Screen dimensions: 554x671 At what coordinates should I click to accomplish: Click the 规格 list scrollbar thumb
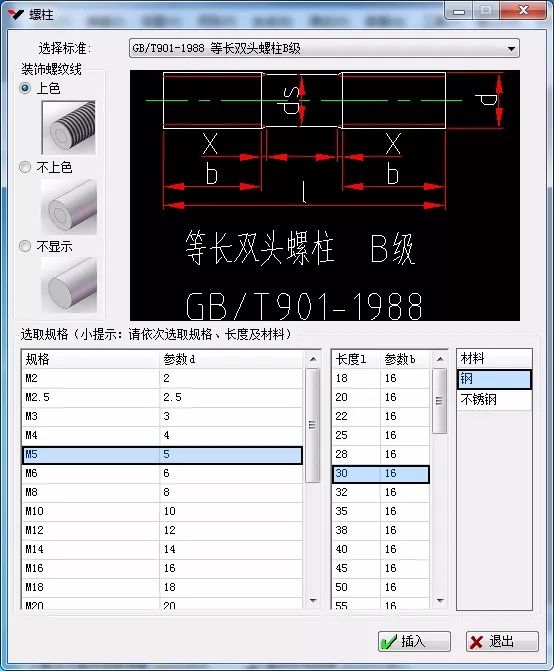tap(313, 425)
